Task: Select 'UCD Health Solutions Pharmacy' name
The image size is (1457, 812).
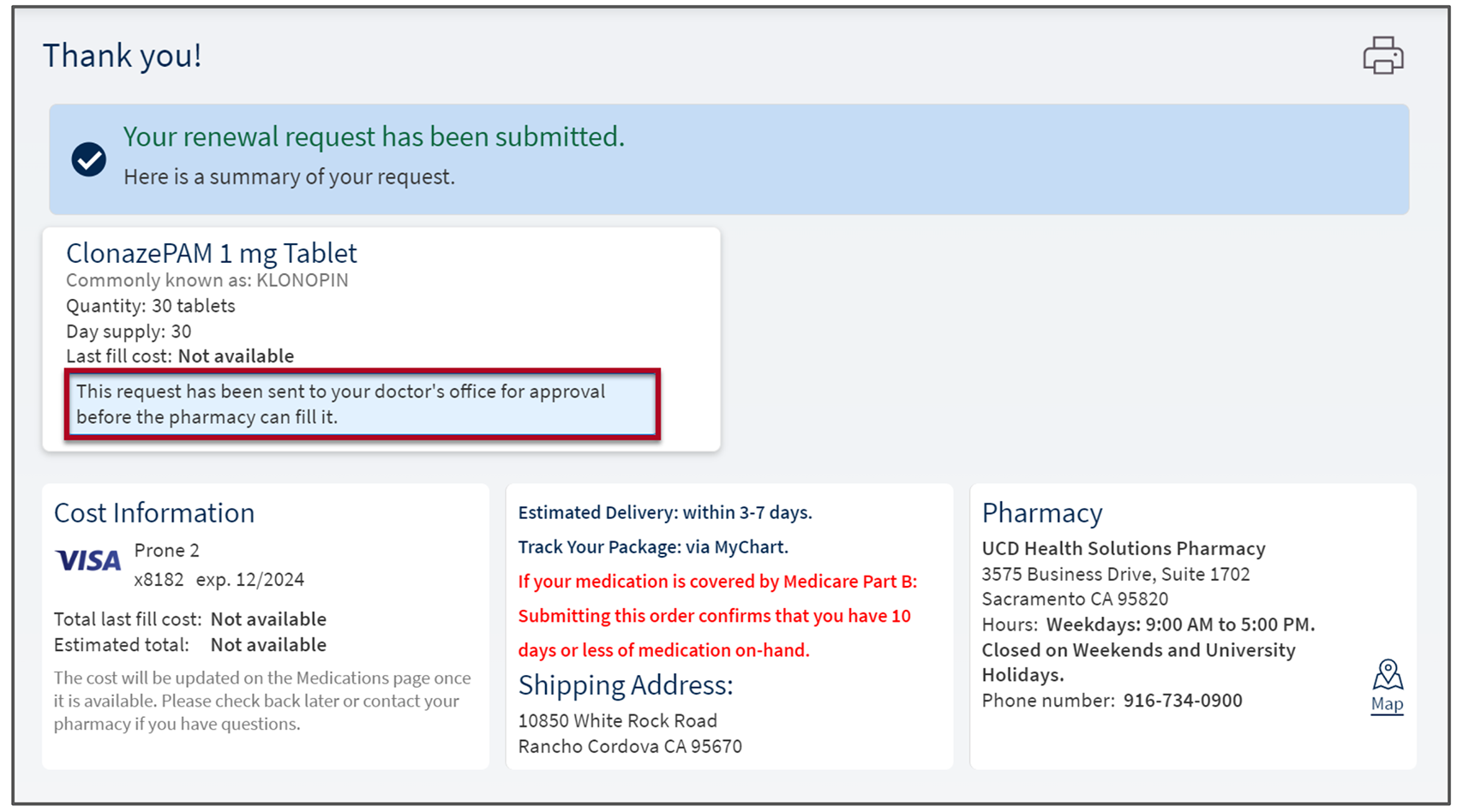Action: 1124,549
